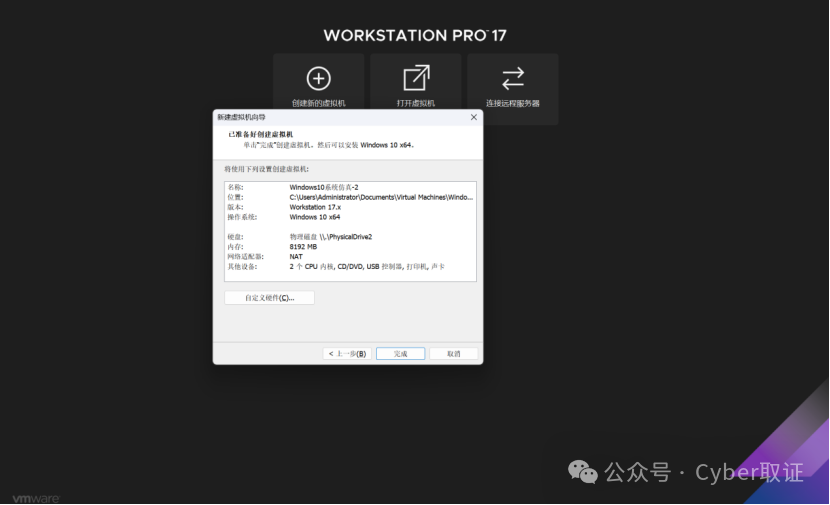Close the new virtual machine wizard dialog

474,117
